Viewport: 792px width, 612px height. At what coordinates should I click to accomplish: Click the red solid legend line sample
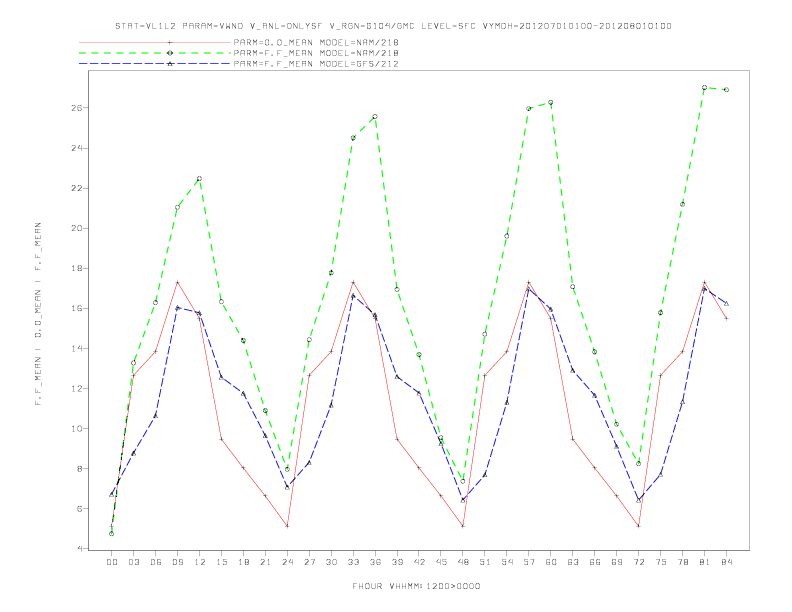155,42
